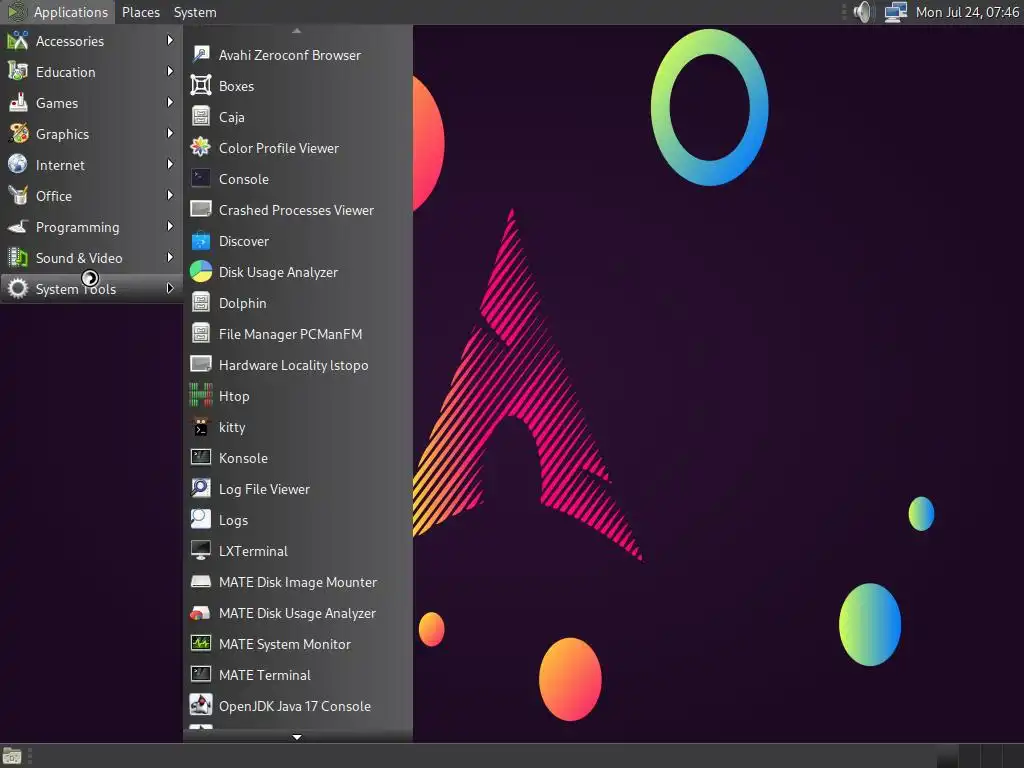Select the Internet category label
Screen dimensions: 1024x768
pyautogui.click(x=60, y=165)
